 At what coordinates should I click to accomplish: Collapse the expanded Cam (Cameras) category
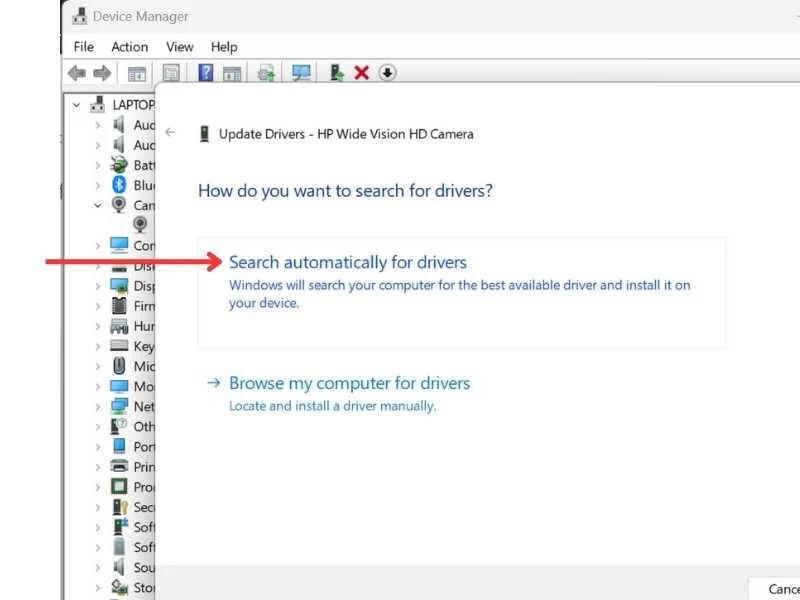[97, 206]
